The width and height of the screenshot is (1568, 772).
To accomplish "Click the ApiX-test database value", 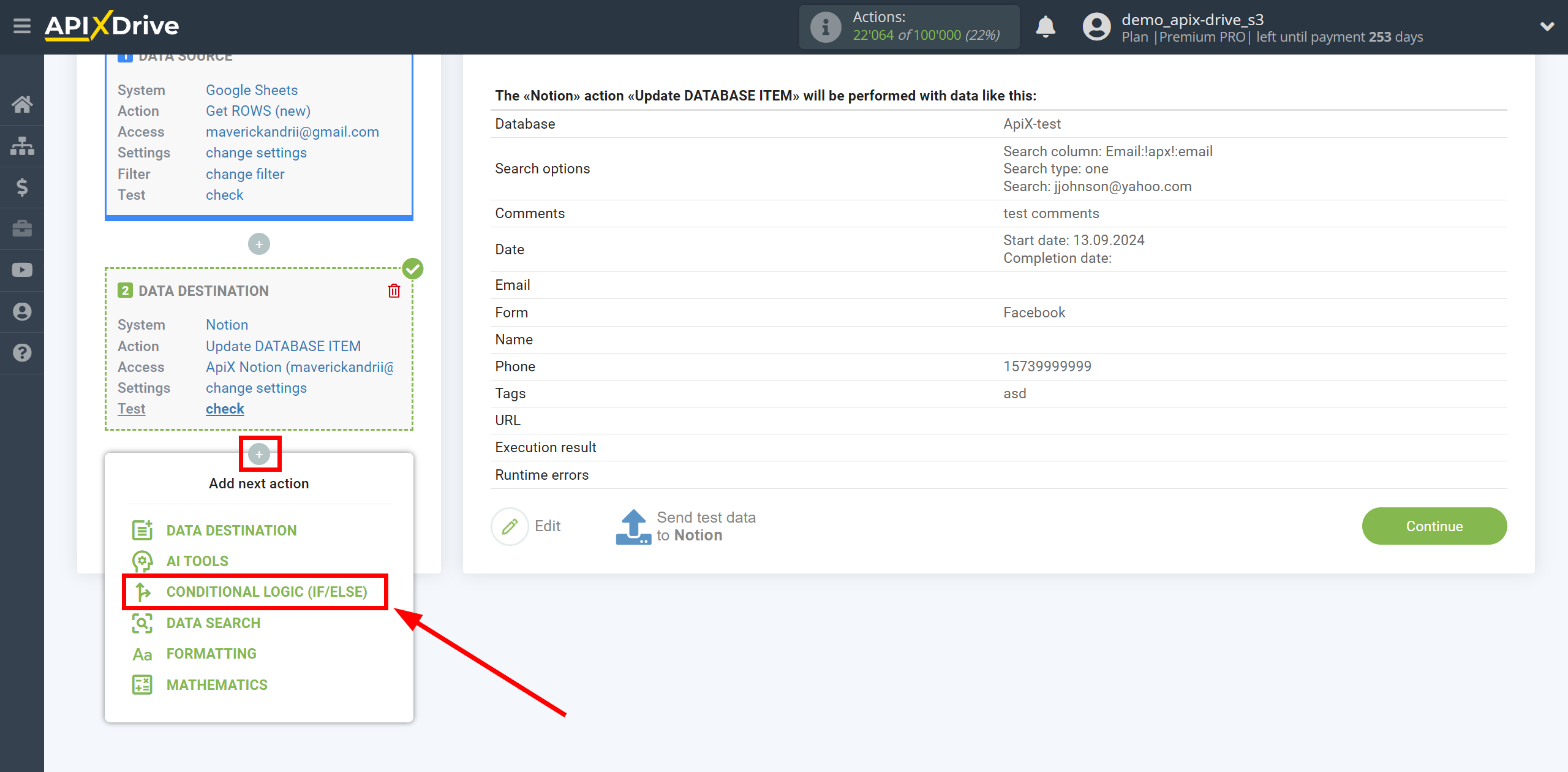I will point(1032,124).
